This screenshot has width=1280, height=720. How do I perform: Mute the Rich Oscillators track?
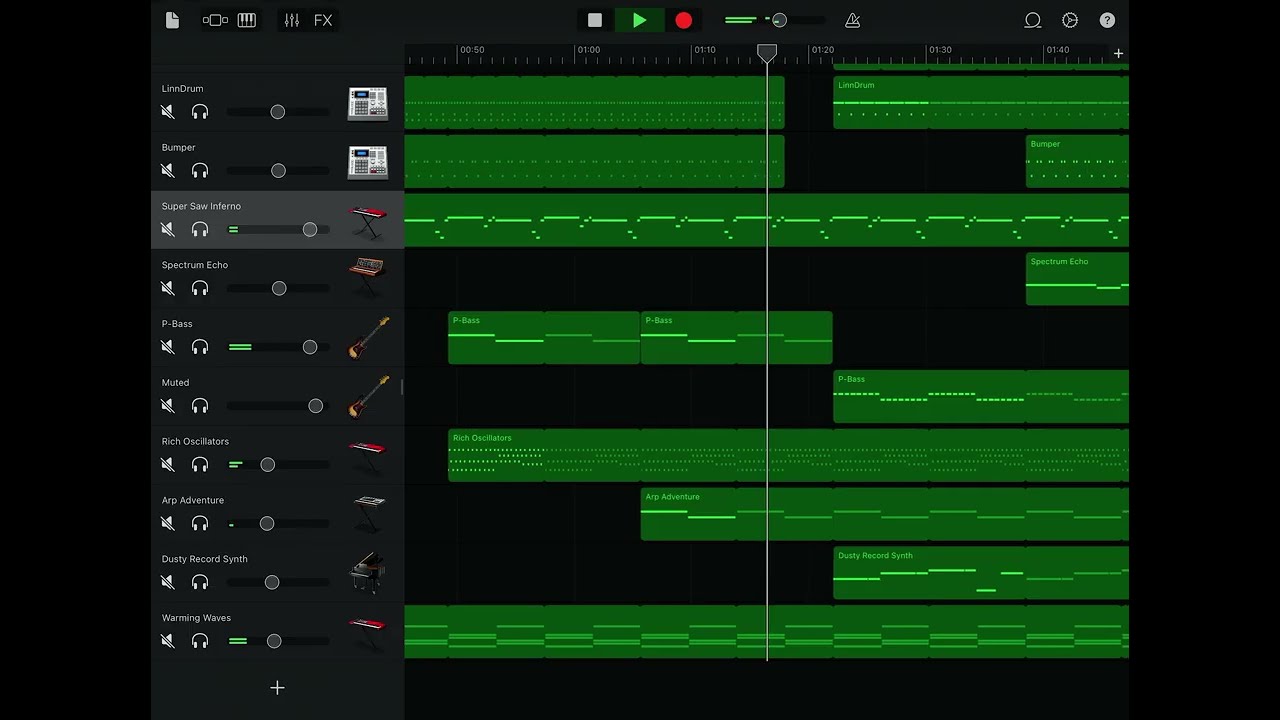pyautogui.click(x=168, y=465)
